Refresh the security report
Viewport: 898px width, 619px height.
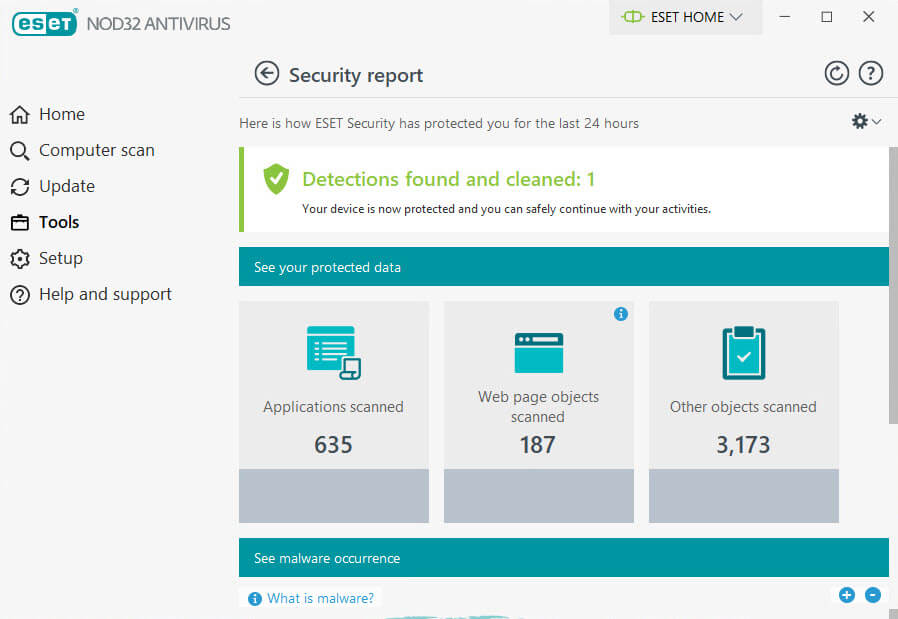[836, 73]
